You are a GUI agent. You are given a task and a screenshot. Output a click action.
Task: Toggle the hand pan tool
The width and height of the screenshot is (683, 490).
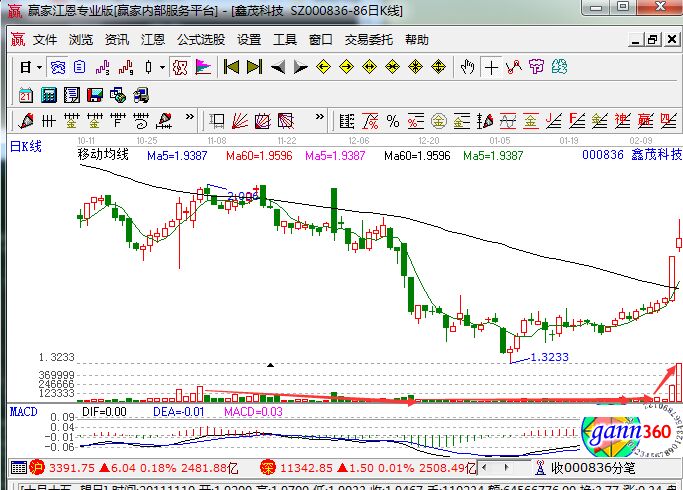point(467,67)
